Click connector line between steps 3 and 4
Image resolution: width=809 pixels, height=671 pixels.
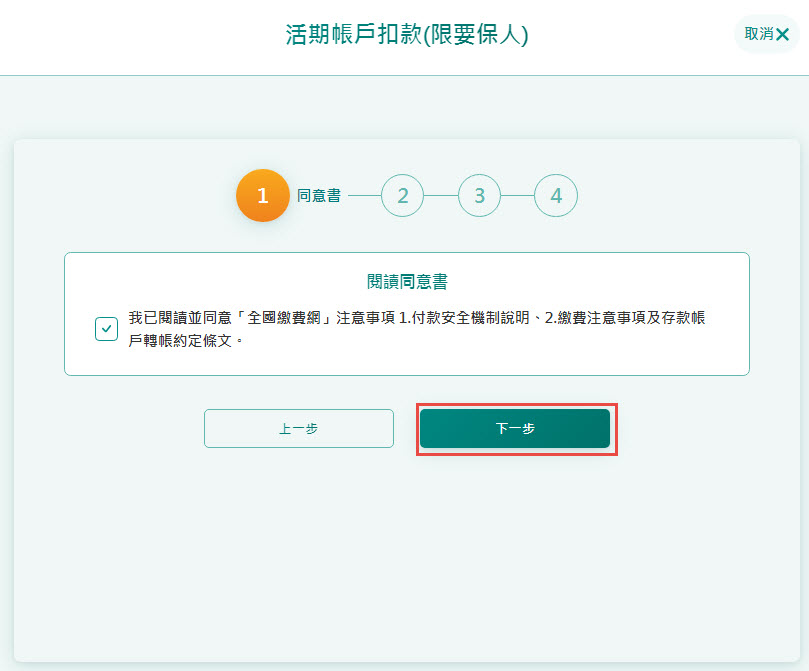point(517,195)
